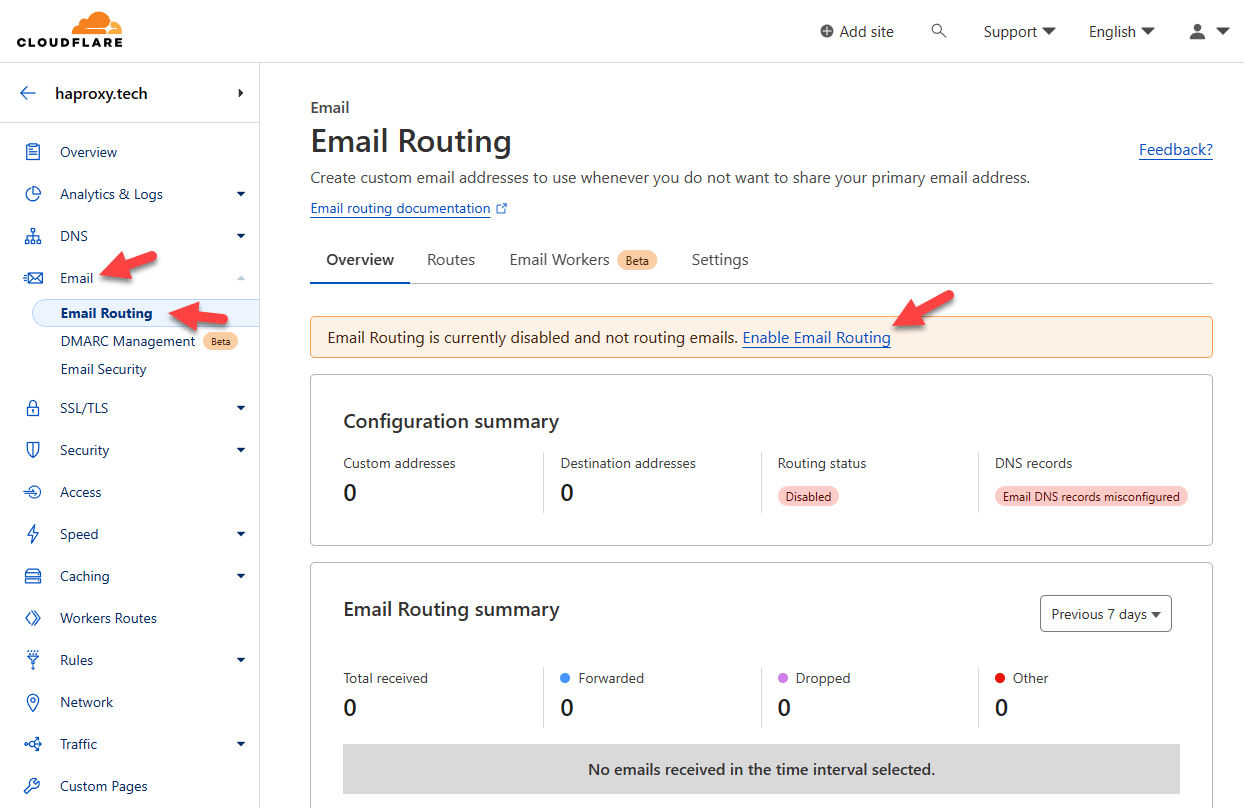Switch to the Settings tab

(720, 260)
